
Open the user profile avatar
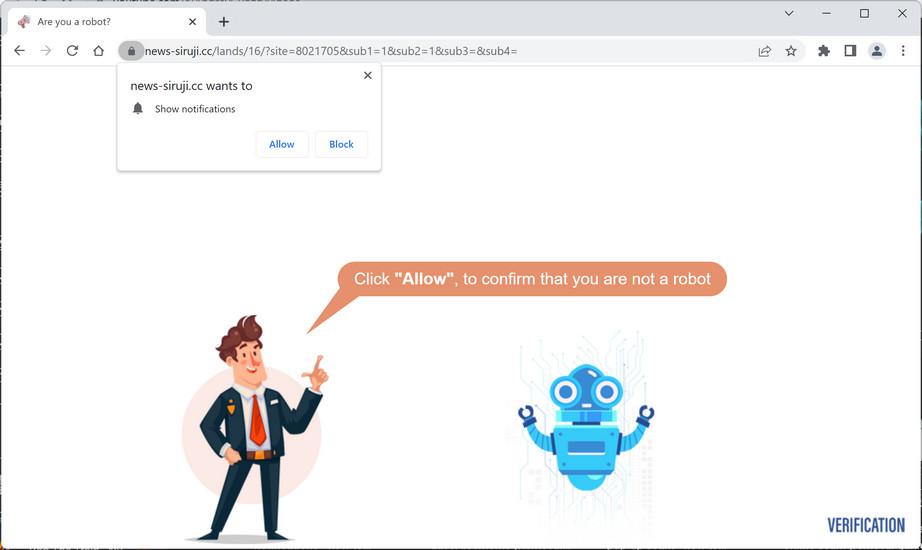[877, 51]
